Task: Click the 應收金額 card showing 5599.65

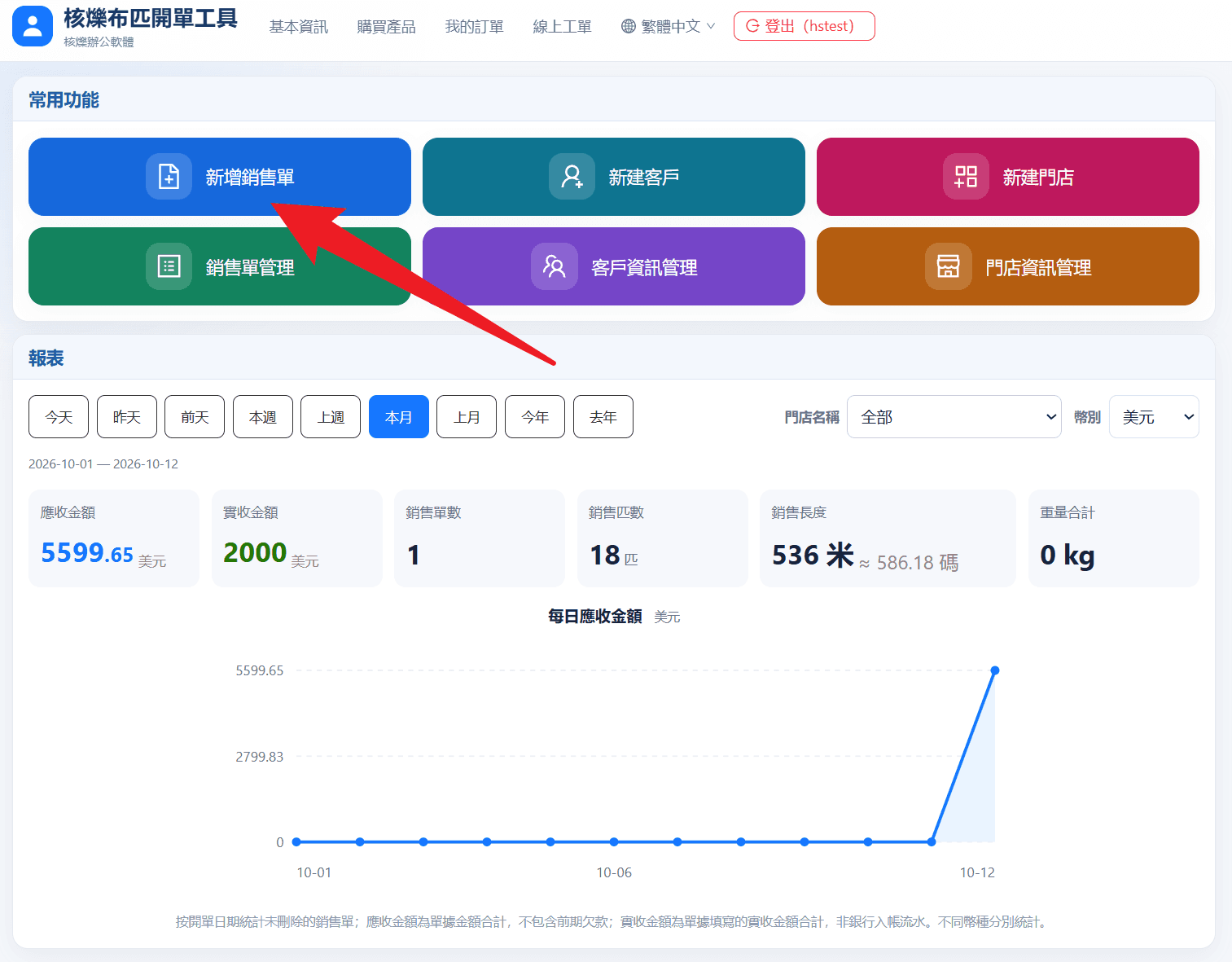Action: tap(114, 538)
